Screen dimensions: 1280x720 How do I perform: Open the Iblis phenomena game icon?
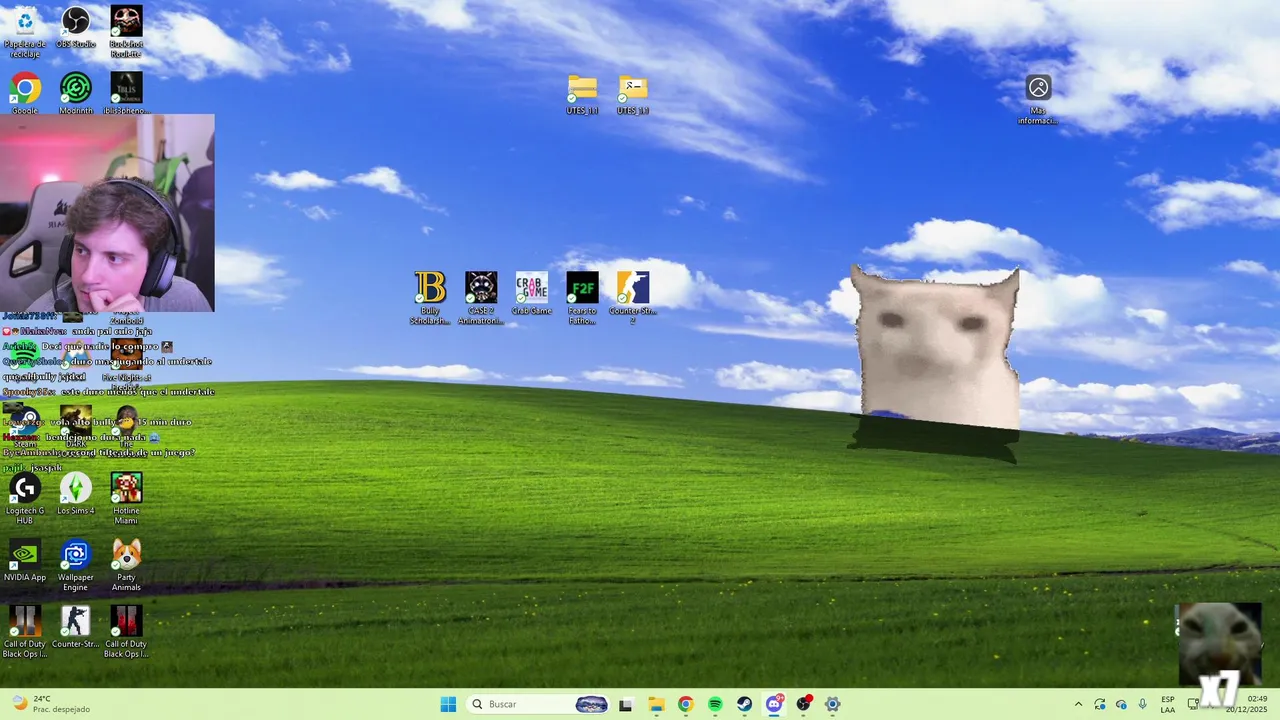coord(126,93)
